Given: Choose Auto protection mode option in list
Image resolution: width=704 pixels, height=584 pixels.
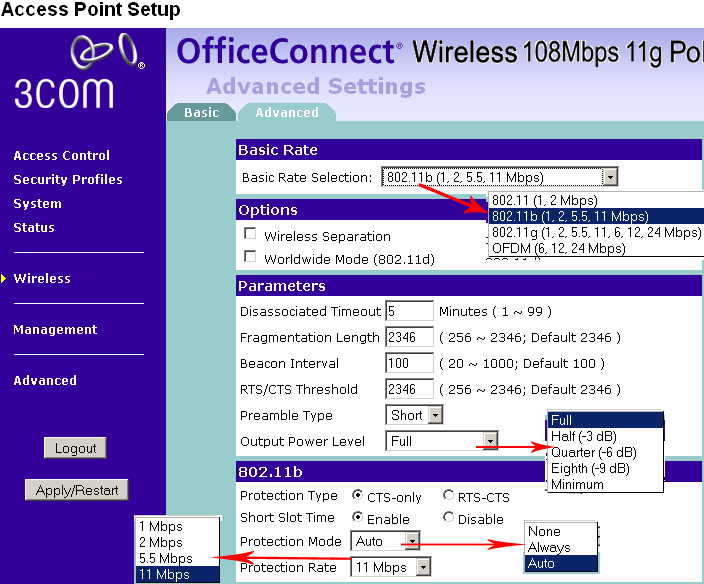Looking at the screenshot, I should [561, 563].
